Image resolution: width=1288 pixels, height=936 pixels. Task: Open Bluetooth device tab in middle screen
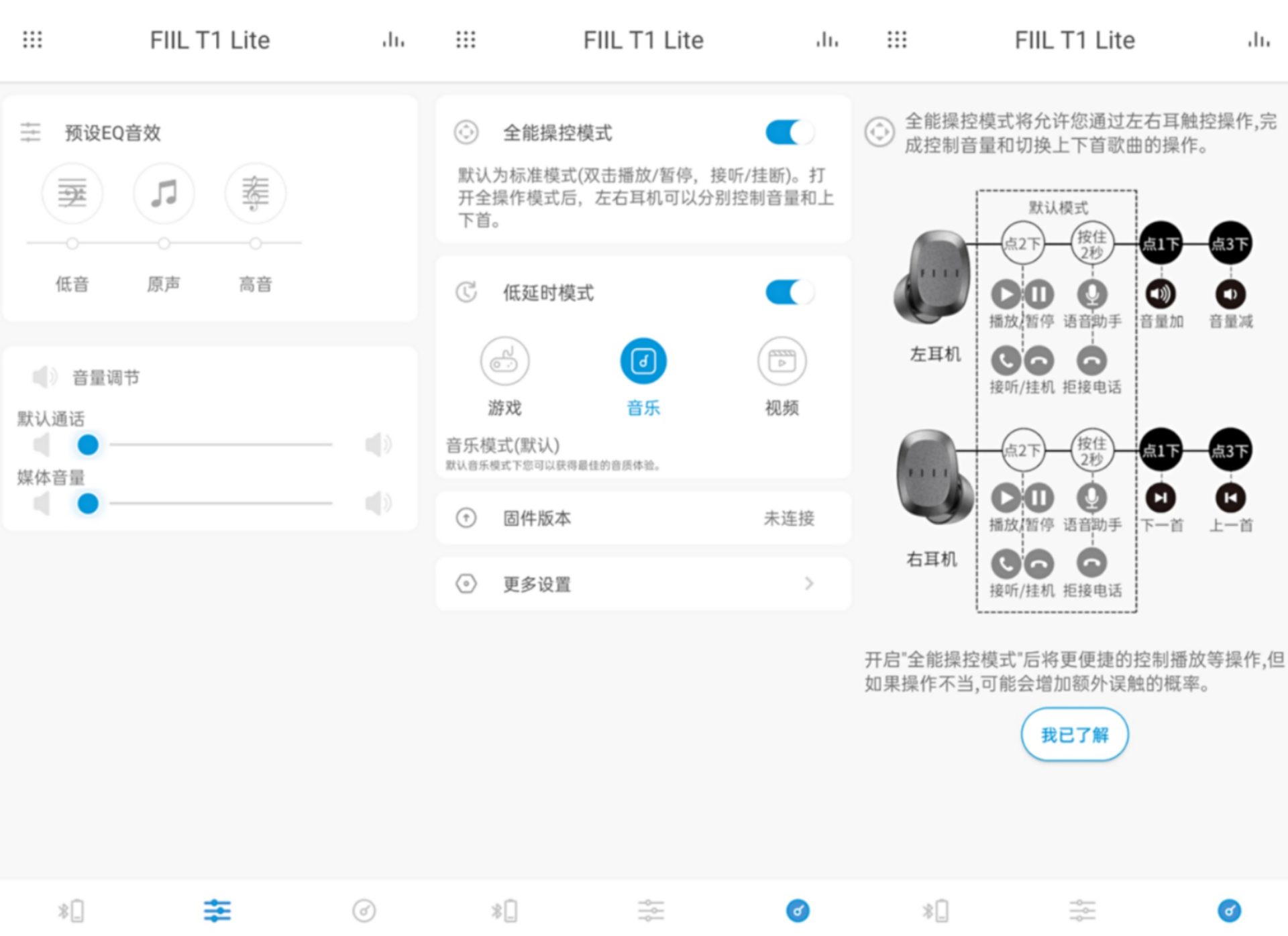[x=504, y=911]
